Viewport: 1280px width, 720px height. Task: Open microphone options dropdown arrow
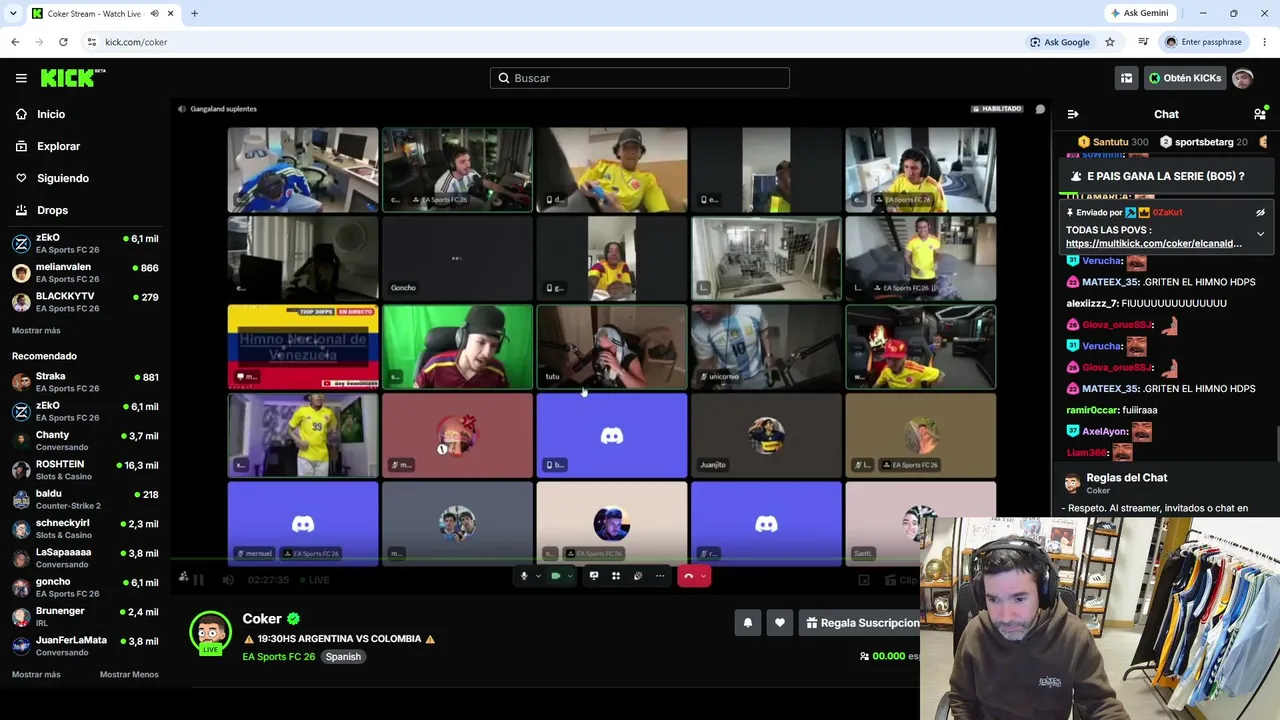(538, 576)
